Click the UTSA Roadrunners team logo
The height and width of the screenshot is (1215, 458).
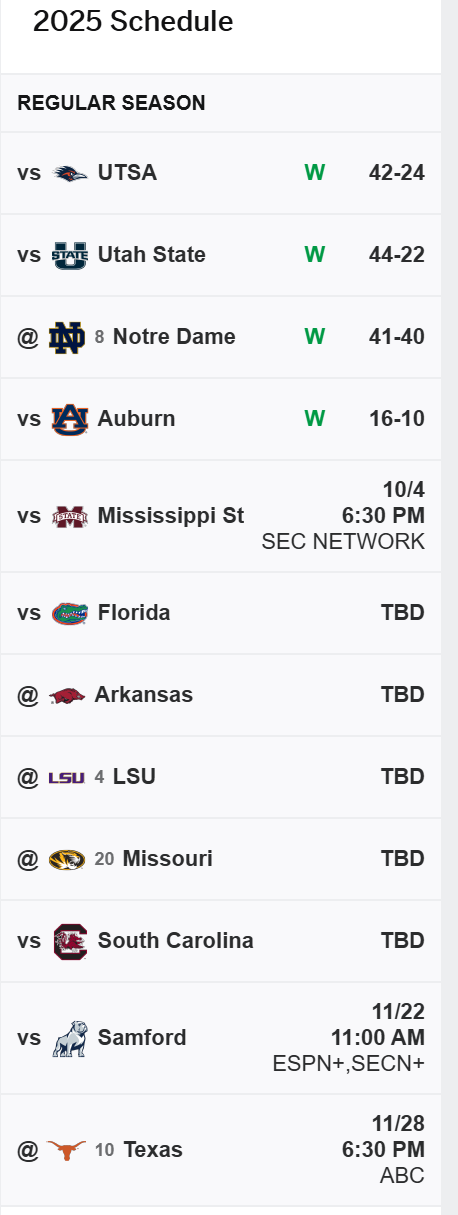tap(70, 173)
